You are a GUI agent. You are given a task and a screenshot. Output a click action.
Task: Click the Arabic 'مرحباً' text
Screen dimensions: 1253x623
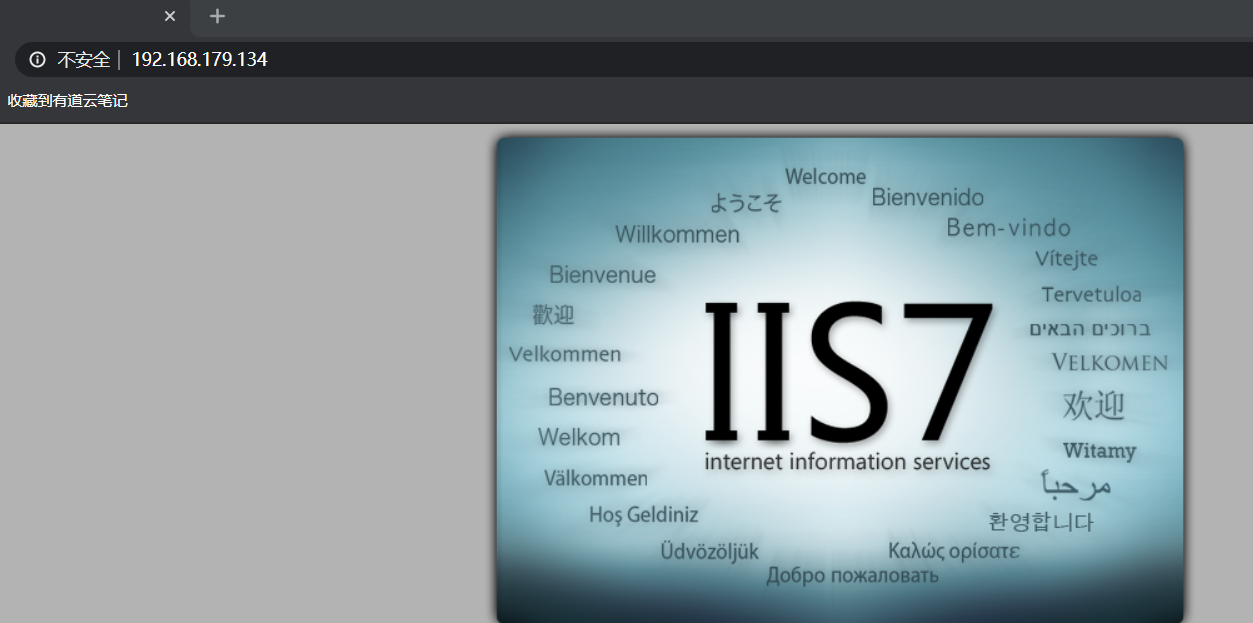coord(1076,485)
